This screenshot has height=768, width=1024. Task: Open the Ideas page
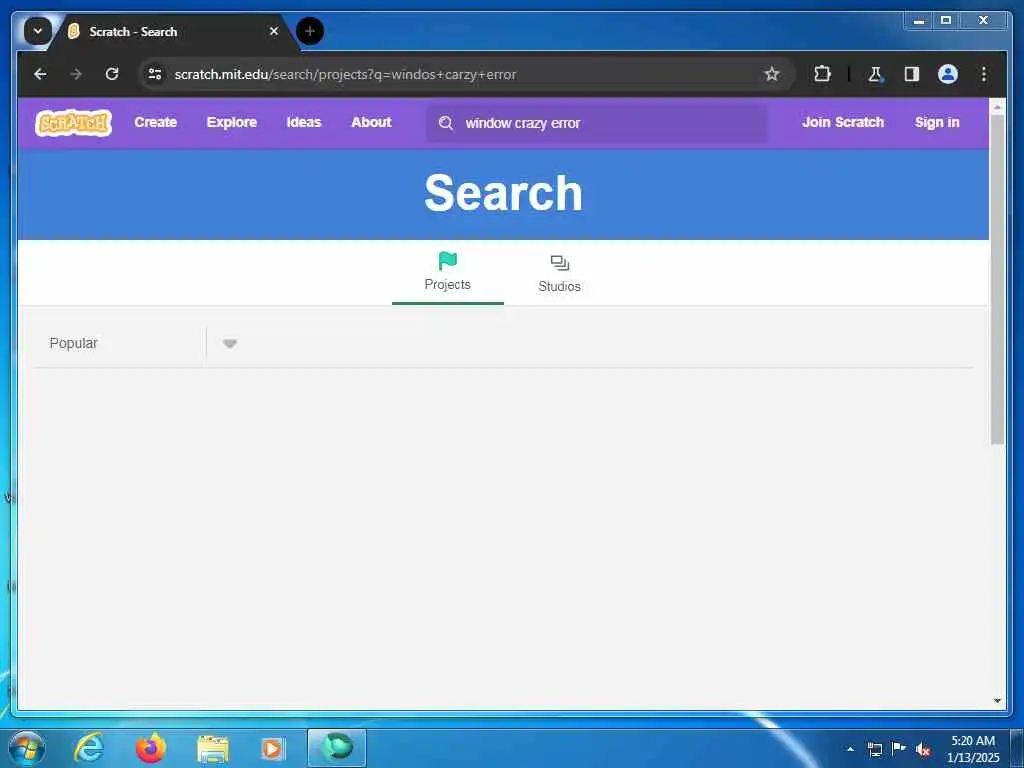click(x=304, y=122)
